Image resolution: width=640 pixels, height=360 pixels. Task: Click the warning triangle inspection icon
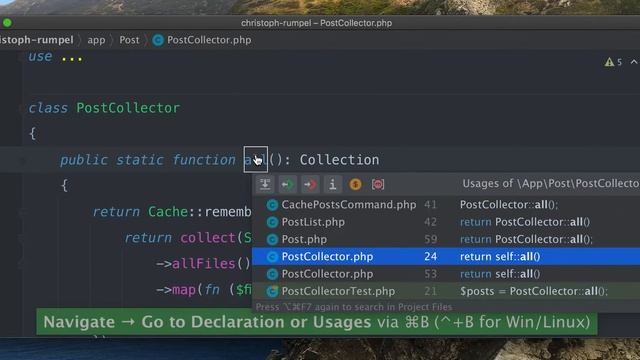click(x=609, y=62)
